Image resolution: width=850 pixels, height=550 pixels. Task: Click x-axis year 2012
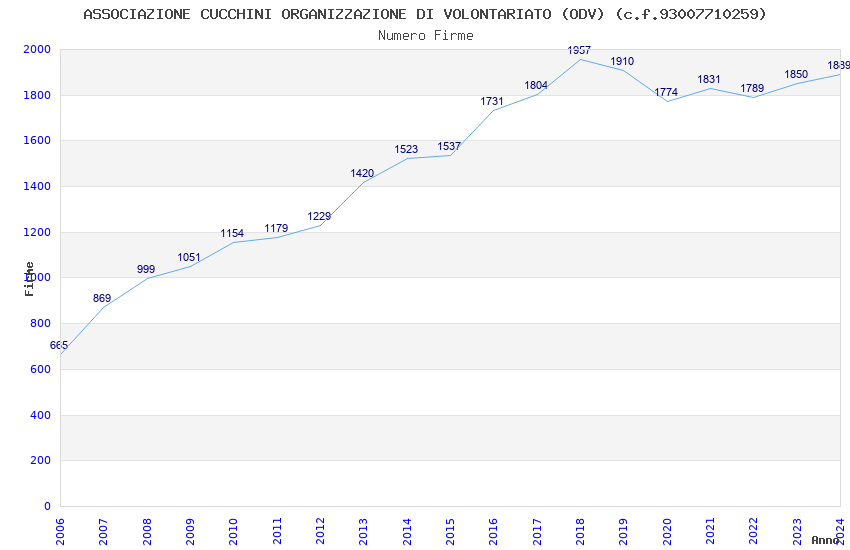(x=320, y=532)
